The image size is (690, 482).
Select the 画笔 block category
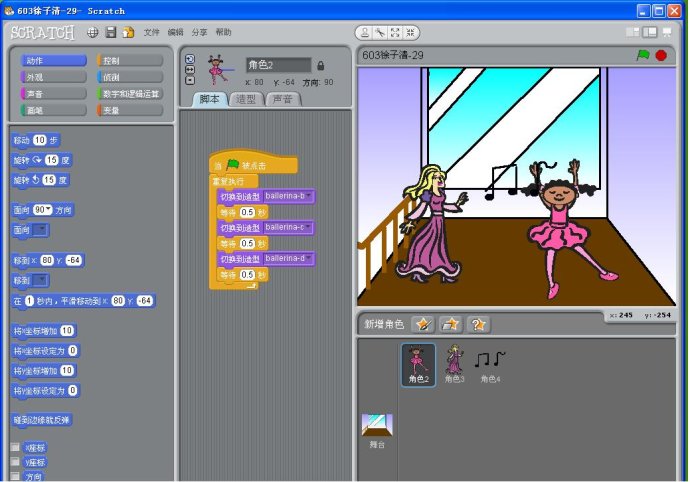point(54,110)
